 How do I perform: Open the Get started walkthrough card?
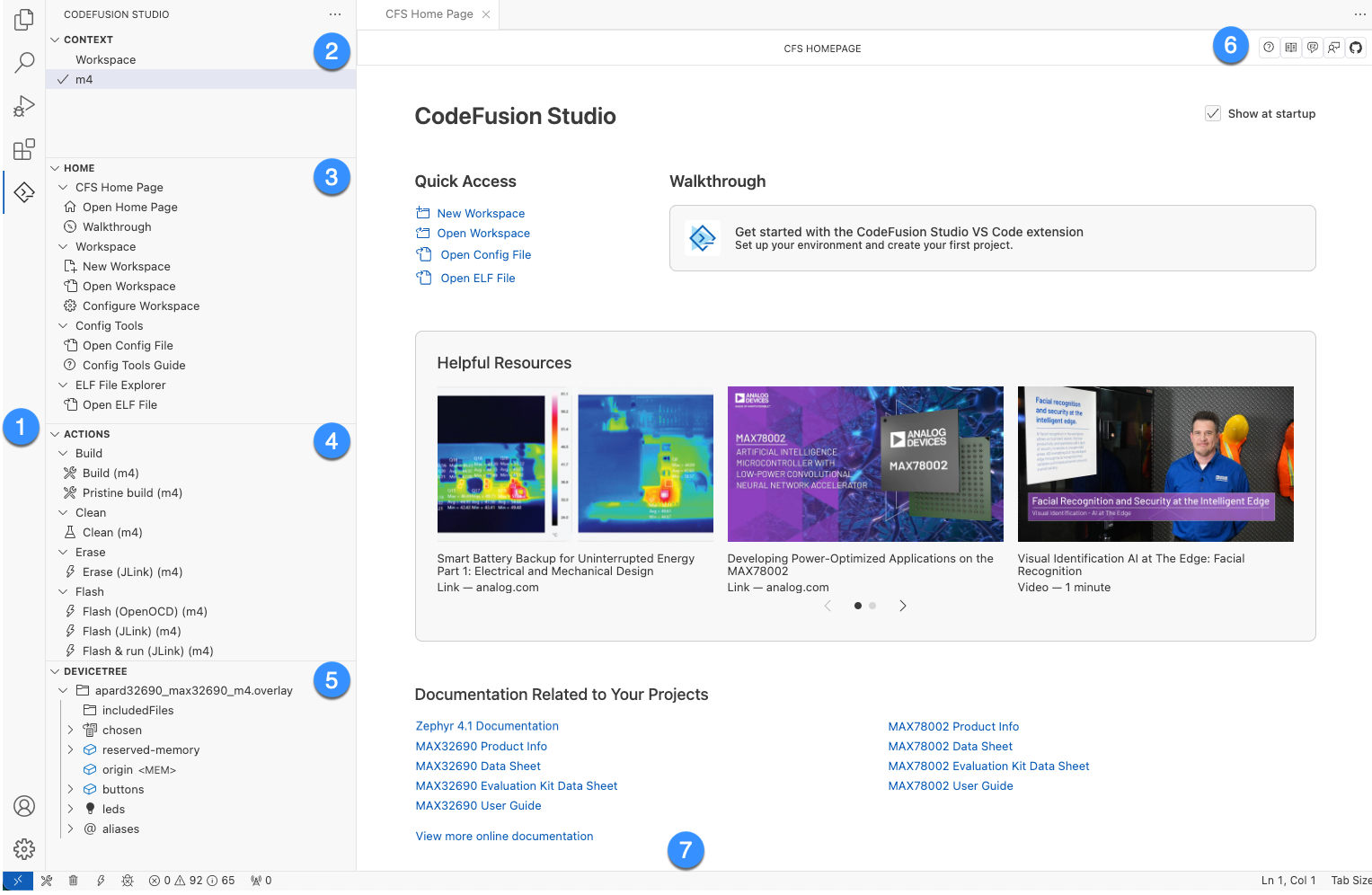[x=992, y=238]
